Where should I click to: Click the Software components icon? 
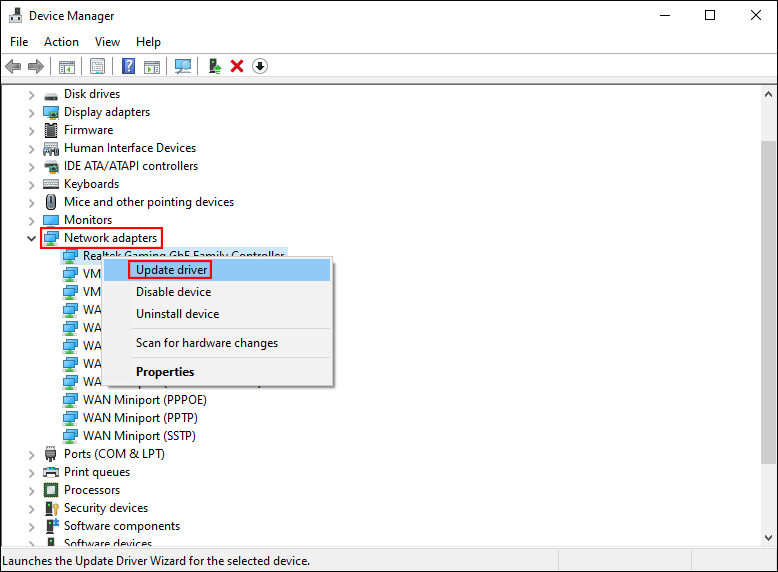(x=52, y=526)
